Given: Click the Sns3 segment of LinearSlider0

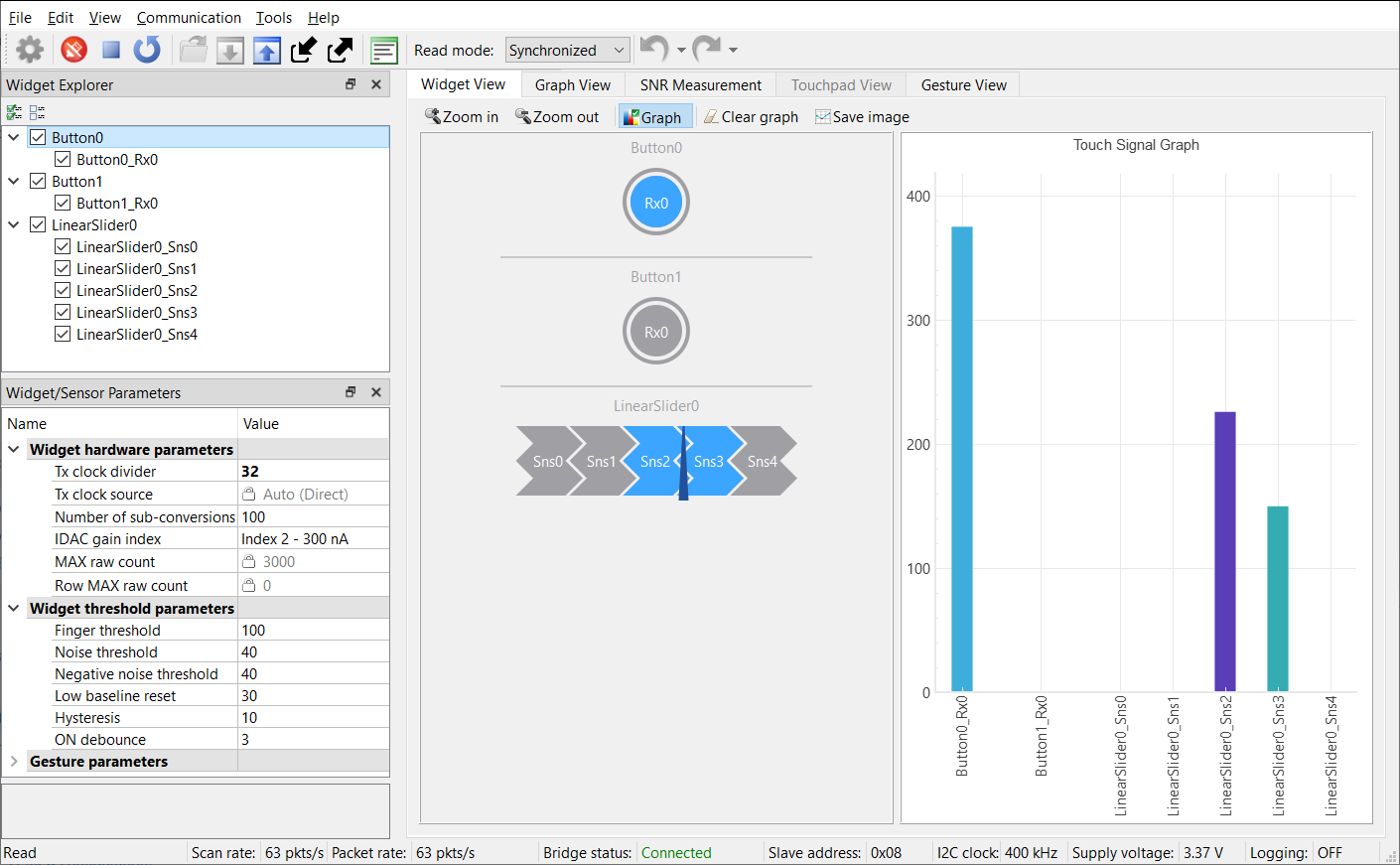Looking at the screenshot, I should (x=709, y=462).
